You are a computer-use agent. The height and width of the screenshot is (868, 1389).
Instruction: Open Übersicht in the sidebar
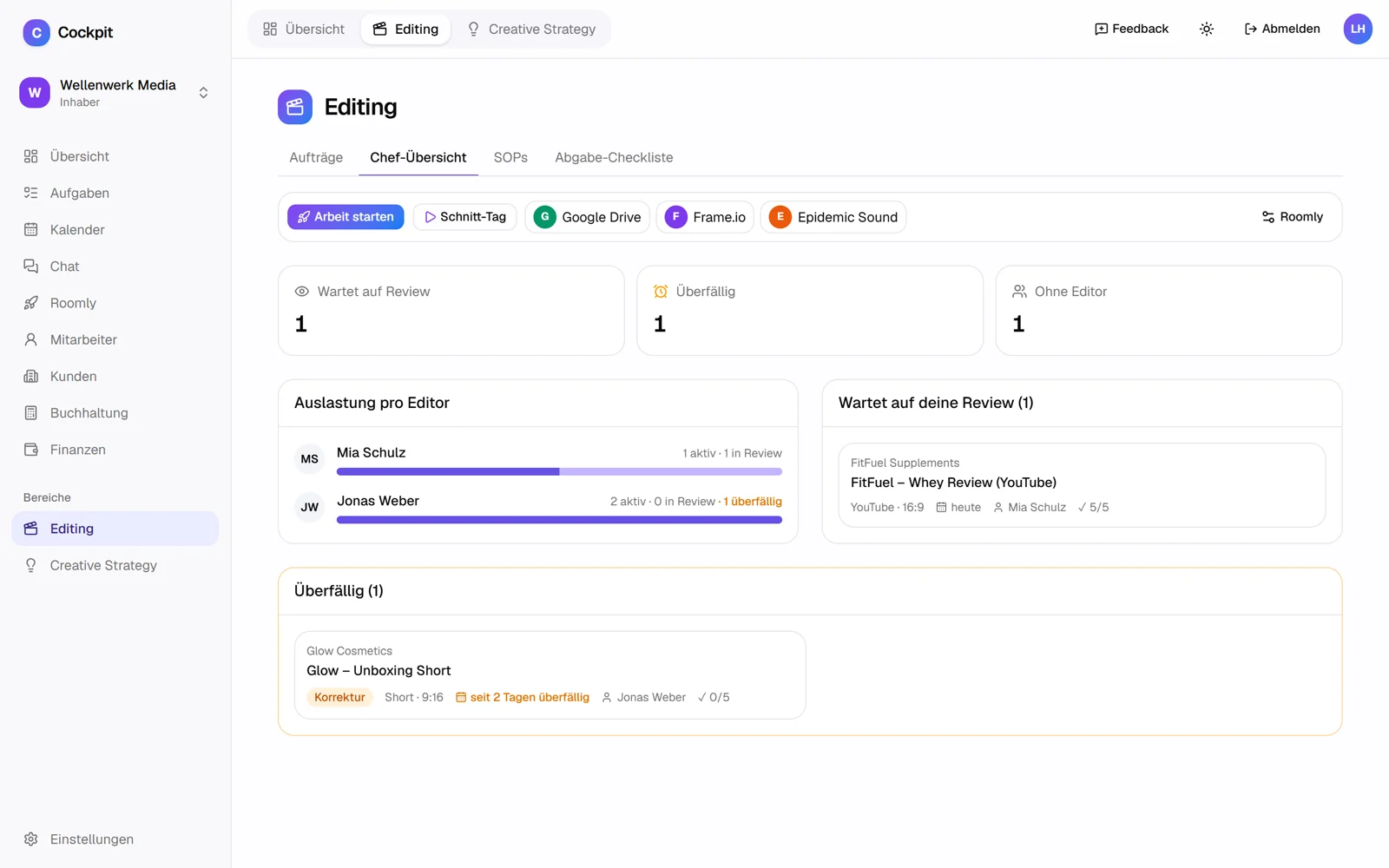tap(115, 156)
